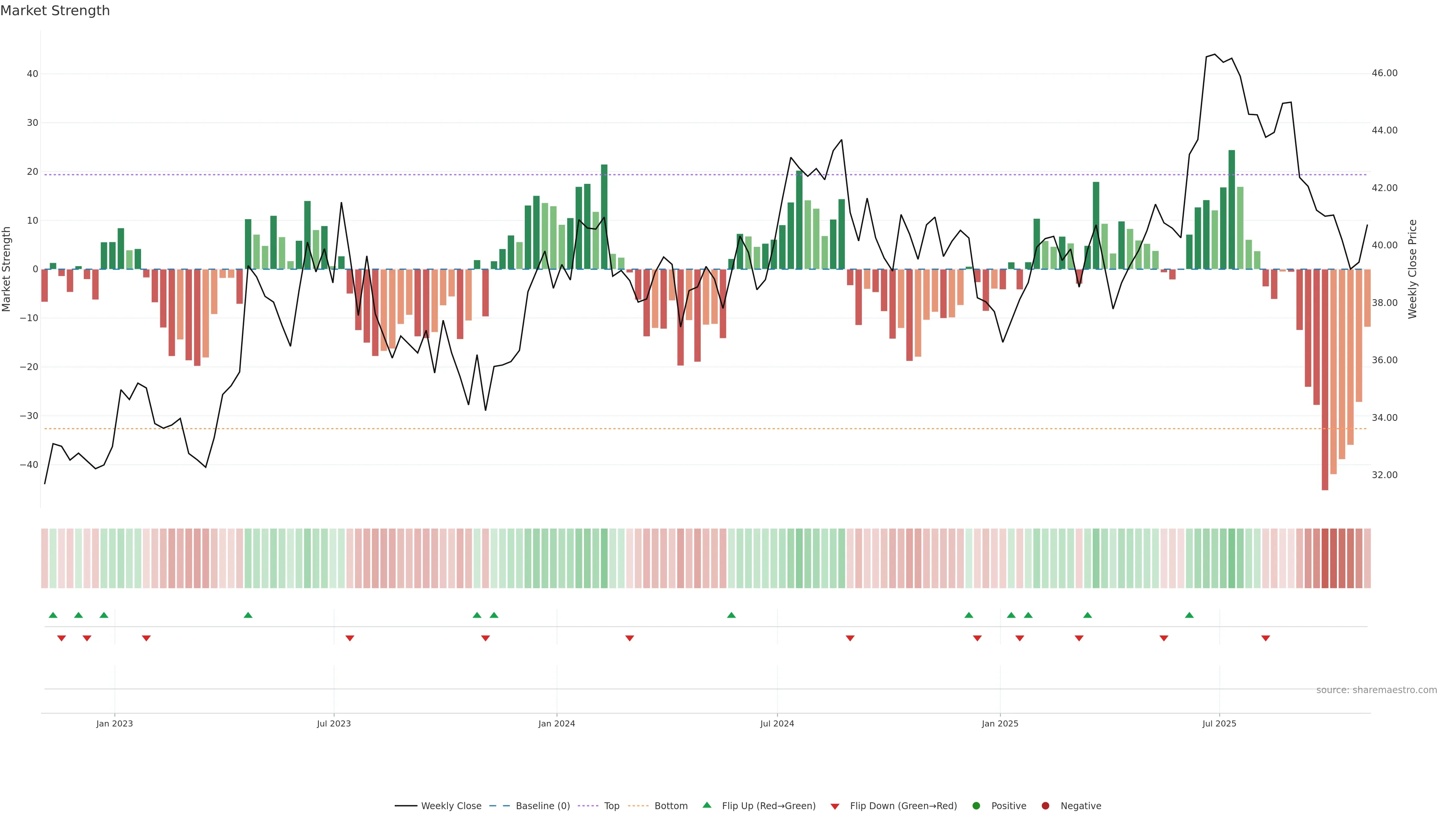Click the Jul 2025 axis label

[x=1219, y=724]
